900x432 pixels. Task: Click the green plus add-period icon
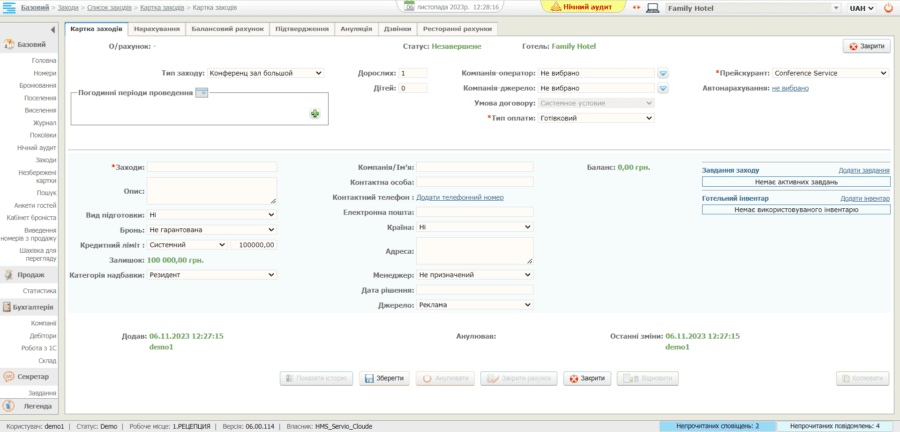pos(315,115)
